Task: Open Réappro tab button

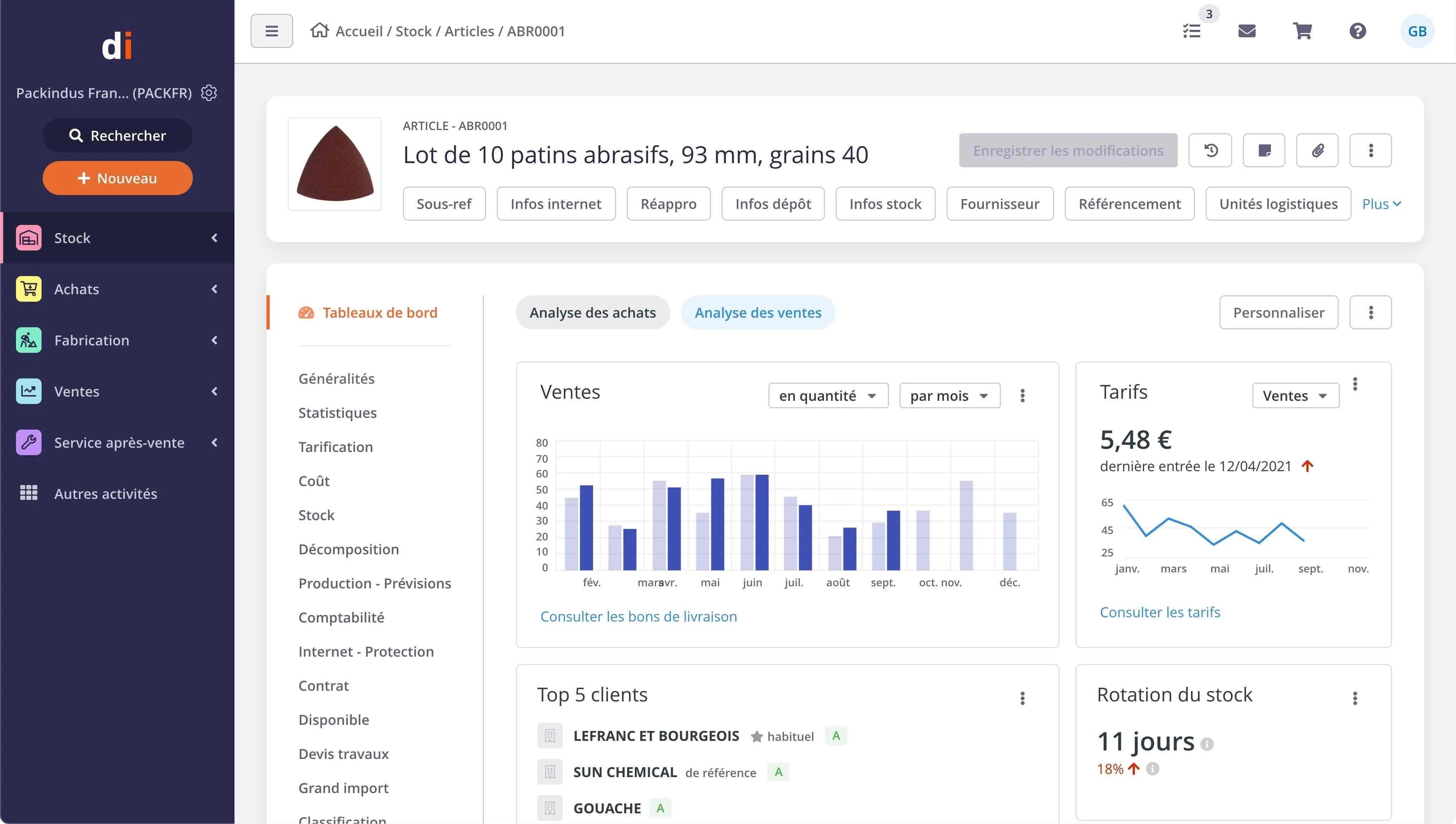Action: coord(668,204)
